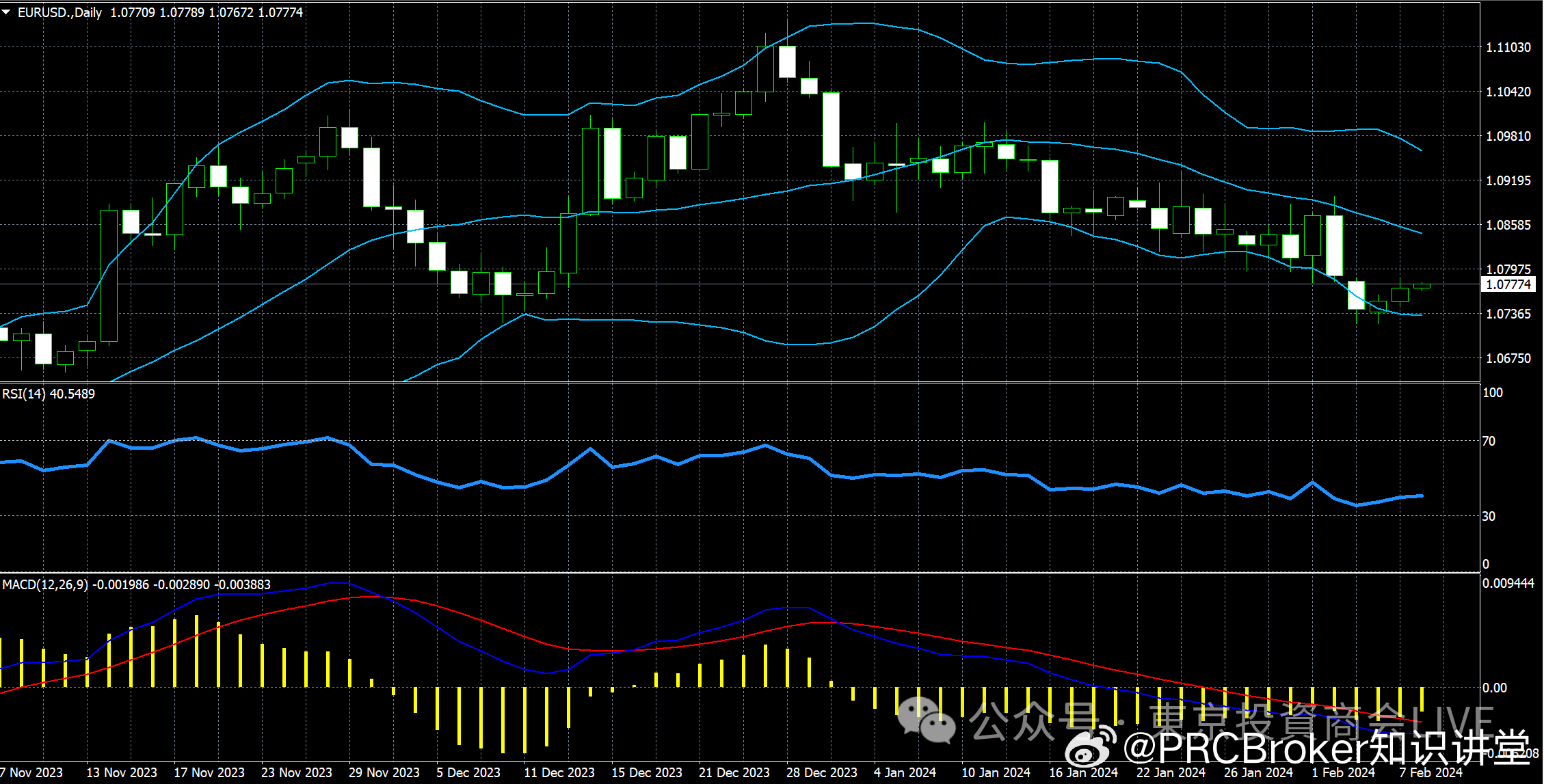Image resolution: width=1544 pixels, height=784 pixels.
Task: Click the 10 Jan 2024 date label
Action: (x=996, y=772)
